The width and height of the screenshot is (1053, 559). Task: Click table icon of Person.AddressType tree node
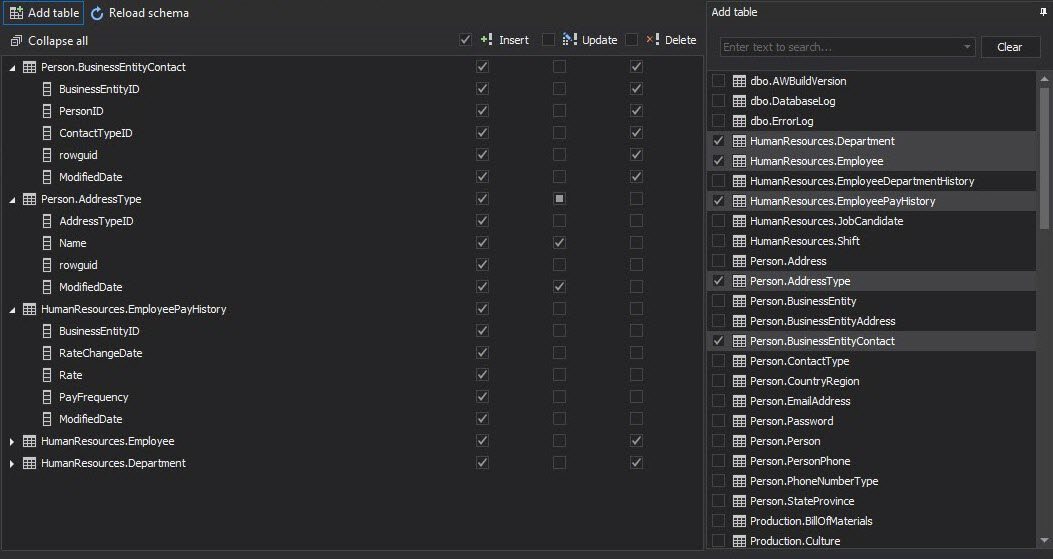pyautogui.click(x=30, y=199)
